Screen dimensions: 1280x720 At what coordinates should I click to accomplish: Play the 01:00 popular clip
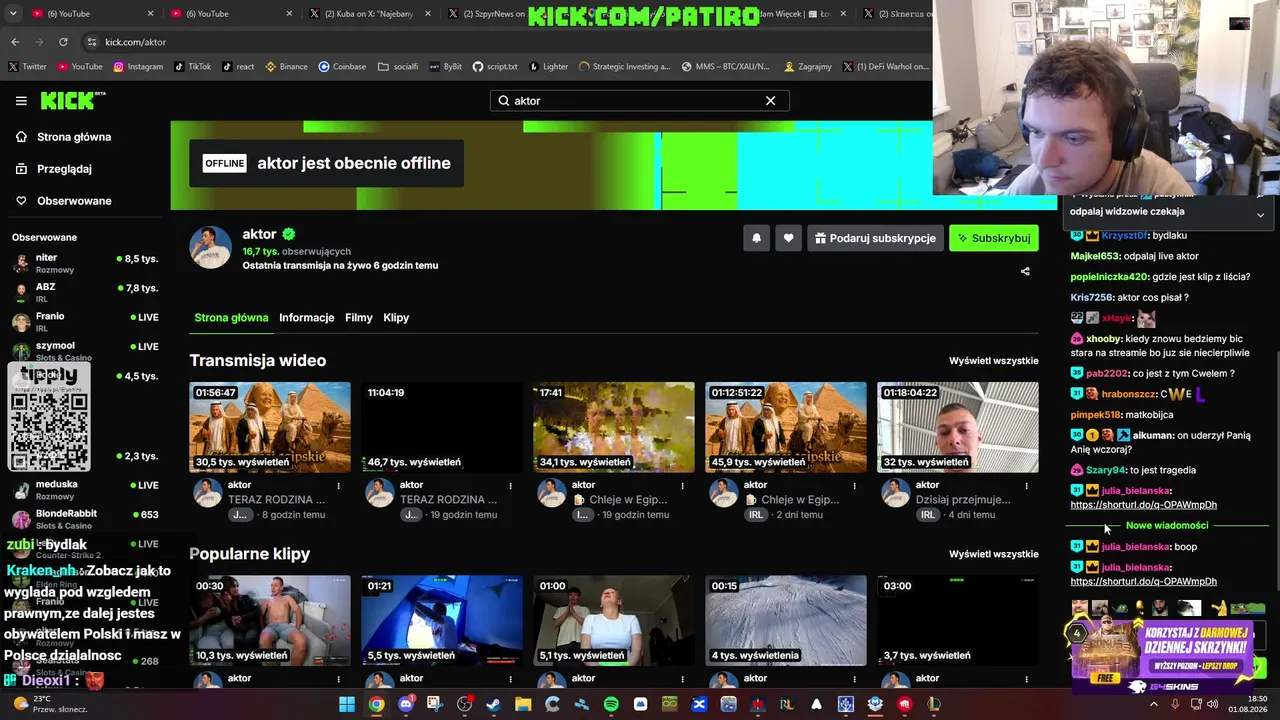point(614,620)
